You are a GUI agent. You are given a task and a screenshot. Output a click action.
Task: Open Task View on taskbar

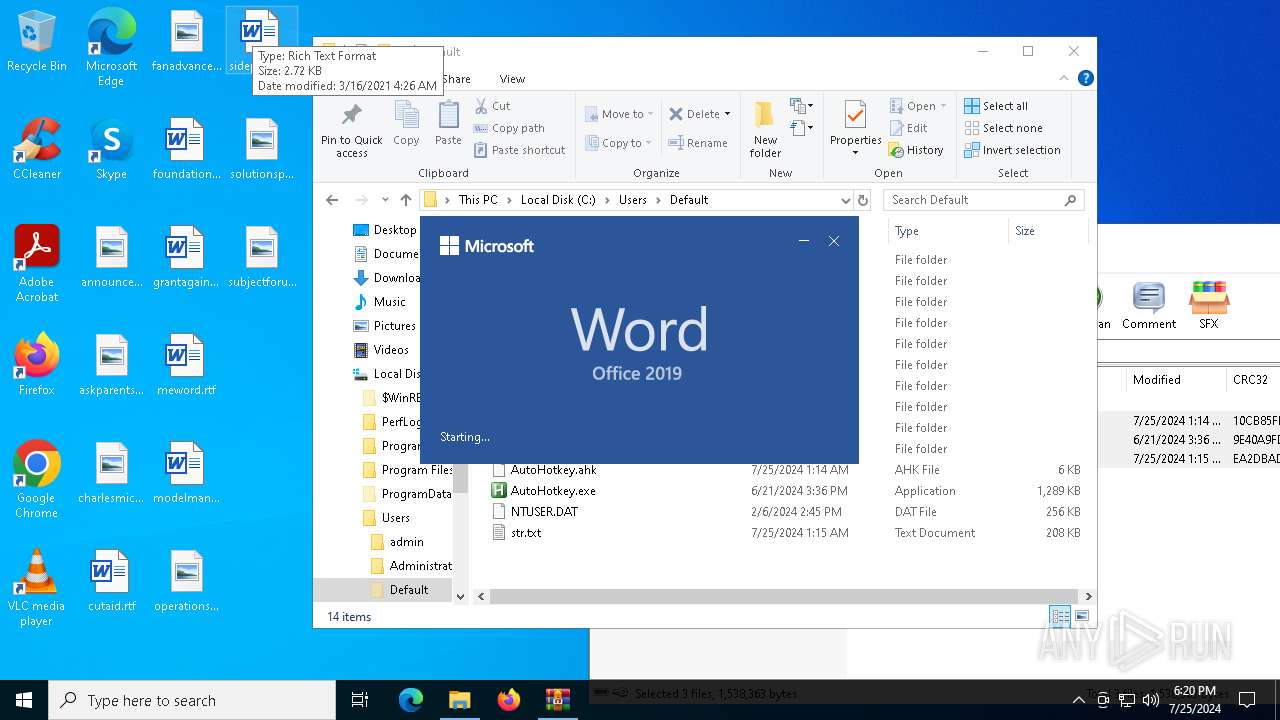point(360,700)
